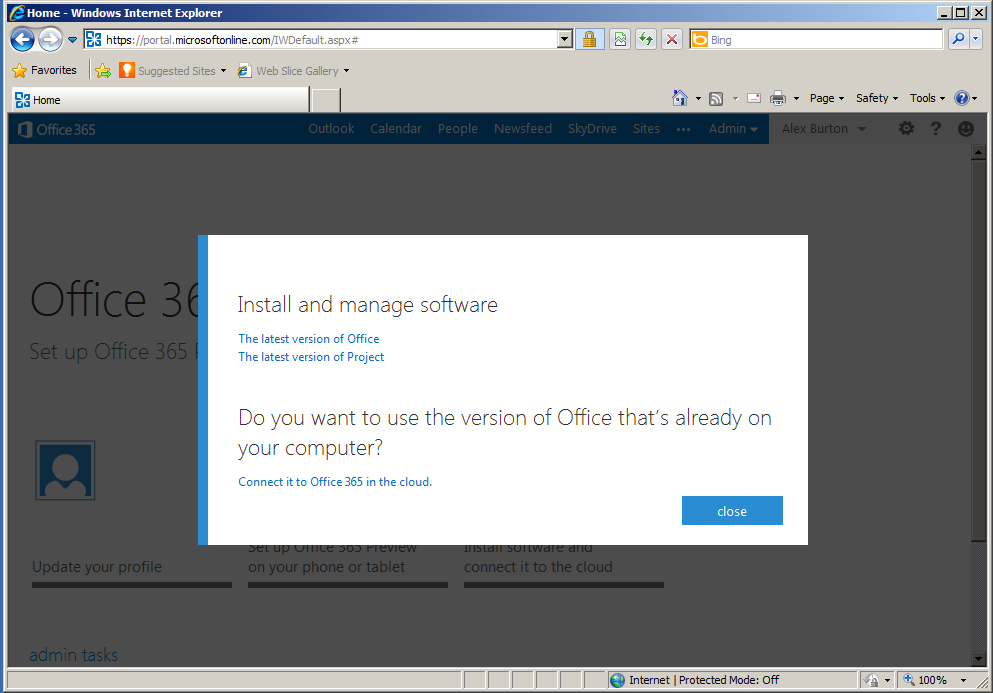Click the Print icon
This screenshot has height=693, width=993.
(x=778, y=98)
